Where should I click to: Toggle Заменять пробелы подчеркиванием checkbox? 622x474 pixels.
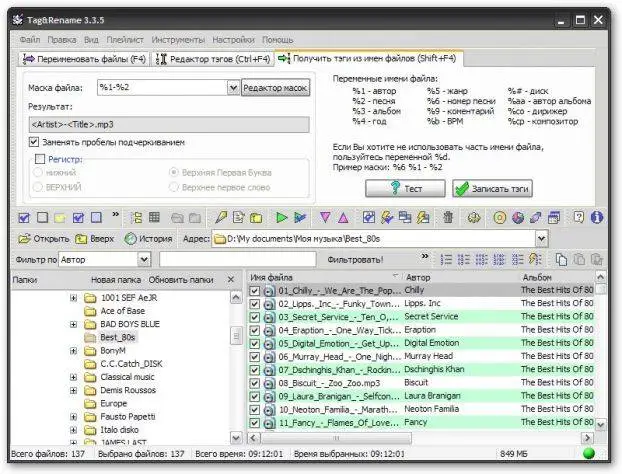[34, 142]
